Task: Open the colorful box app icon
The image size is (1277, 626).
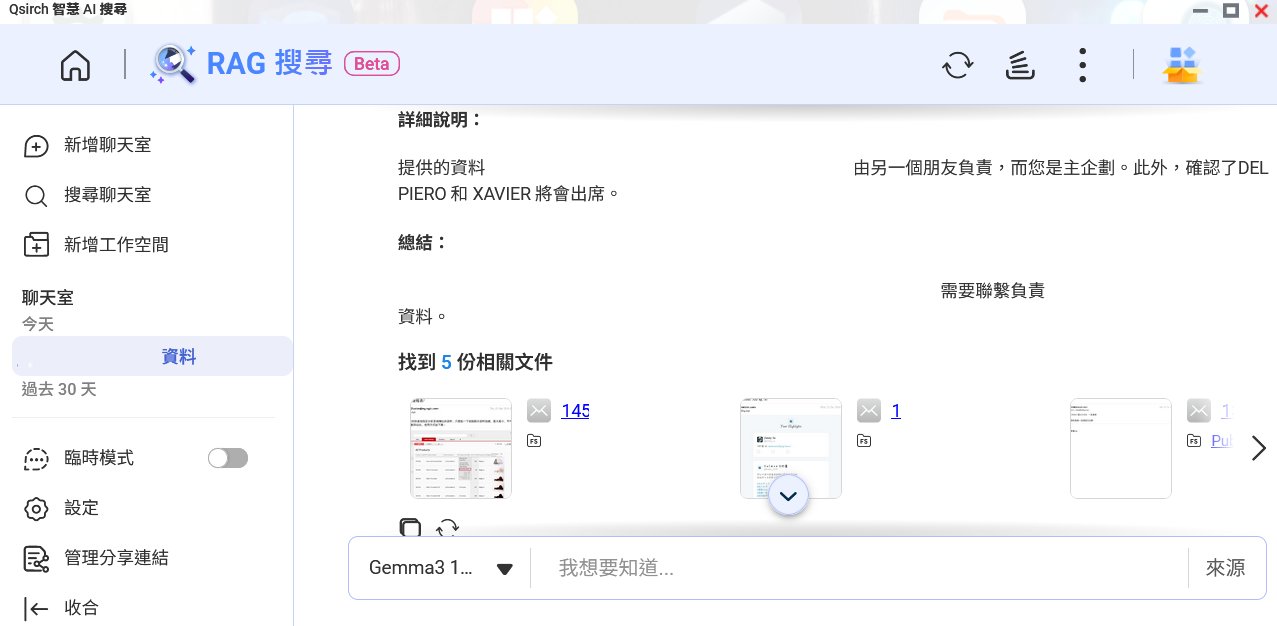Action: [1181, 65]
